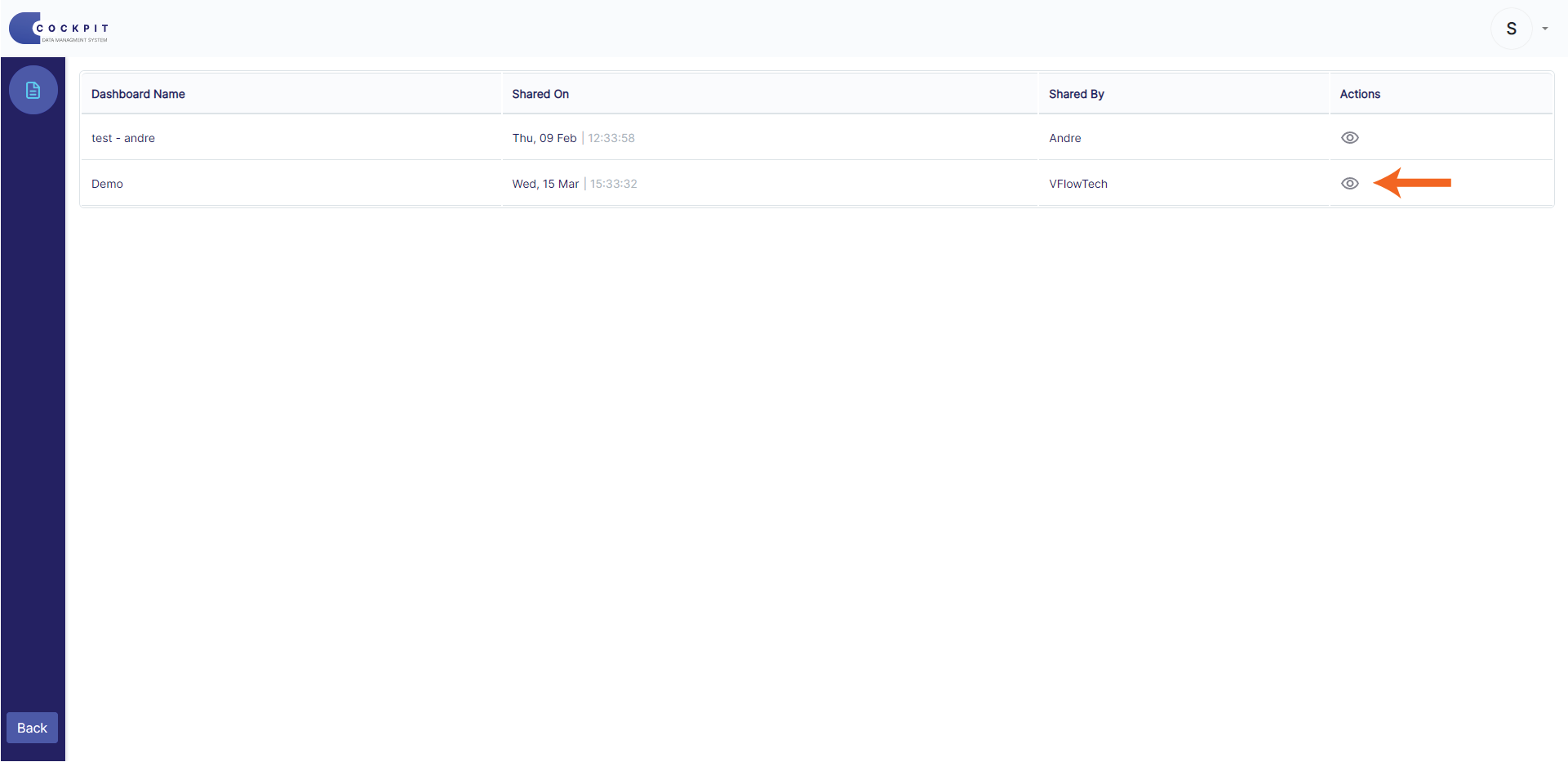
Task: Click the eye icon for the Demo dashboard
Action: [x=1349, y=183]
